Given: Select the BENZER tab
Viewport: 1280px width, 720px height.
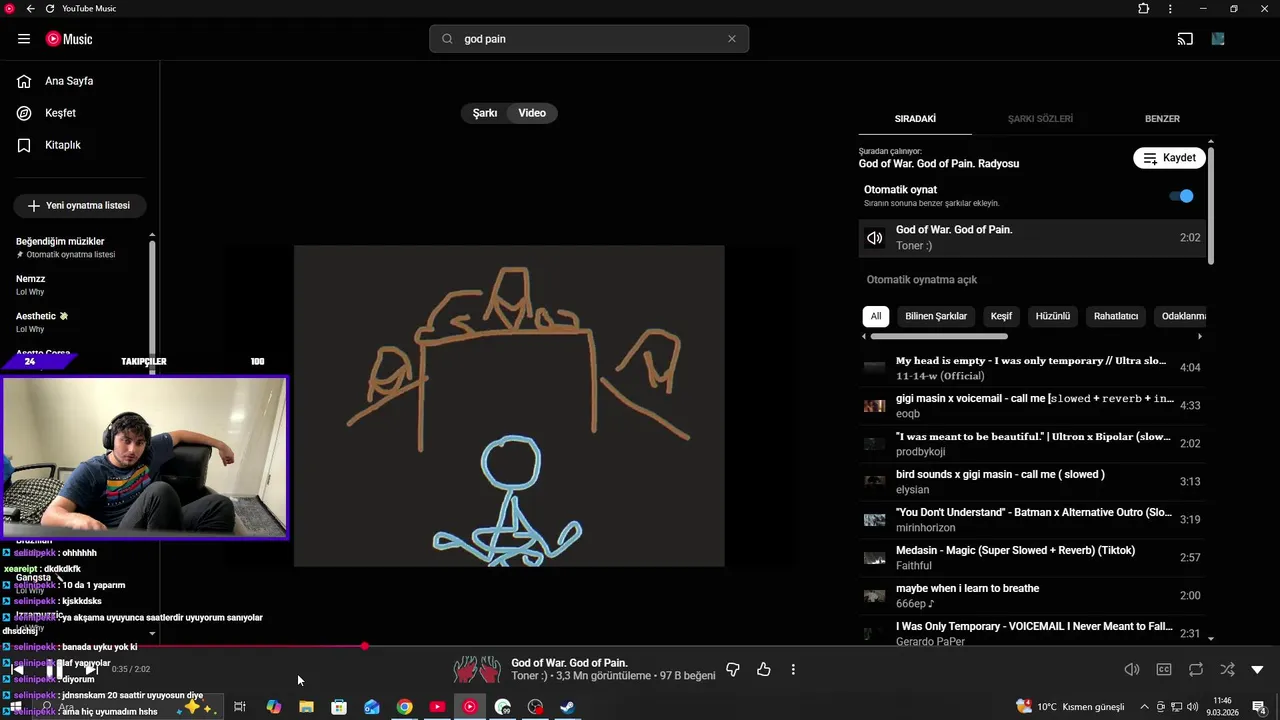Looking at the screenshot, I should (1162, 119).
